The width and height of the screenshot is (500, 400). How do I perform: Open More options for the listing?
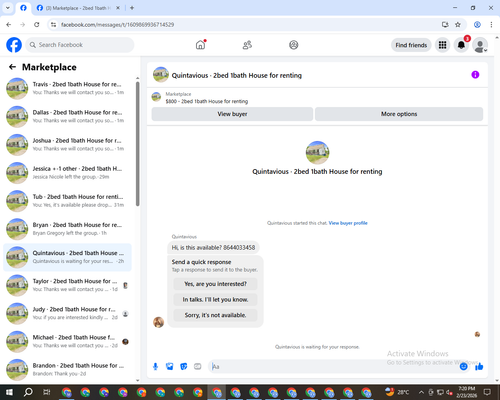click(x=399, y=114)
